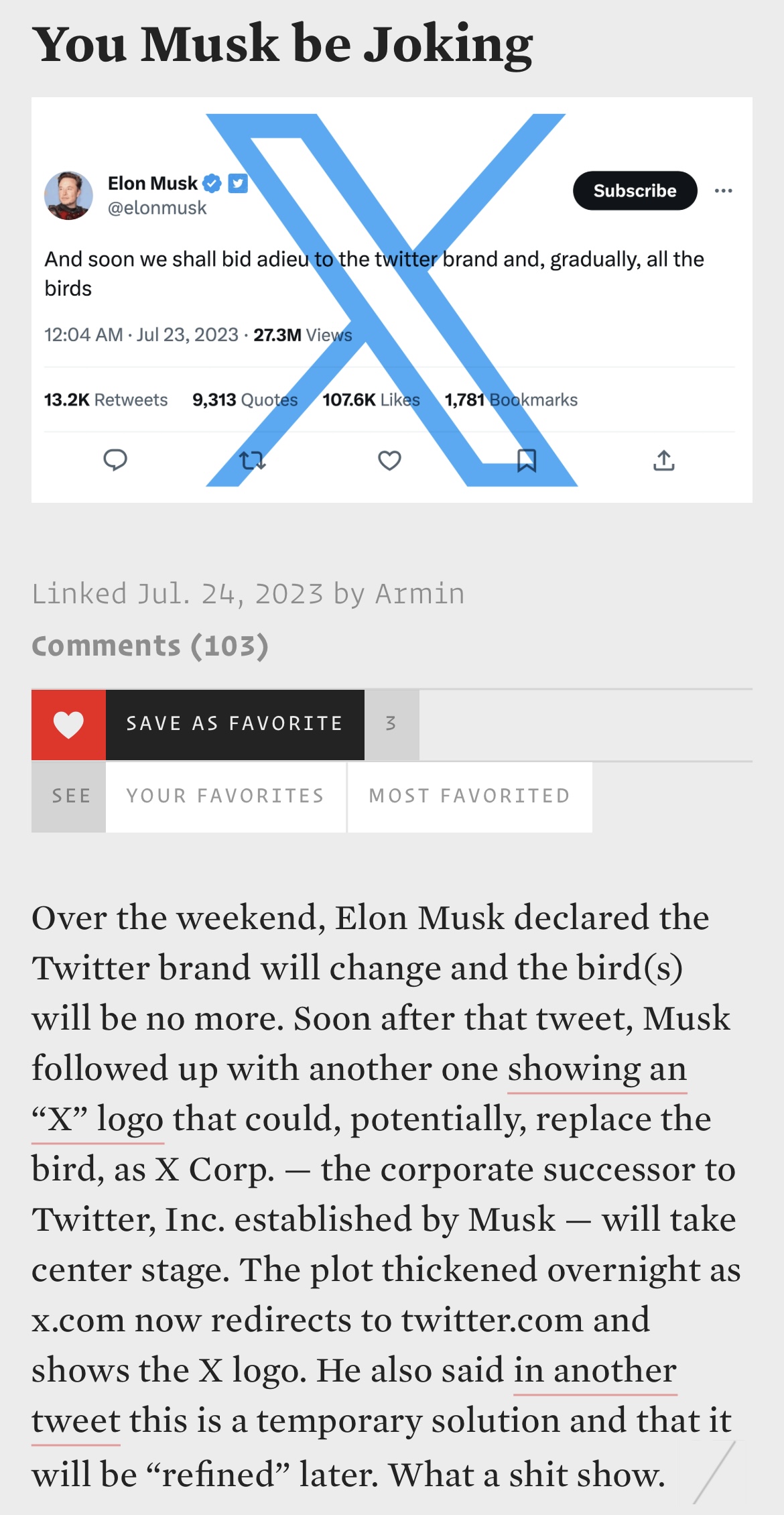Click the Twitter bird affiliate badge
This screenshot has width=784, height=1515.
238,183
